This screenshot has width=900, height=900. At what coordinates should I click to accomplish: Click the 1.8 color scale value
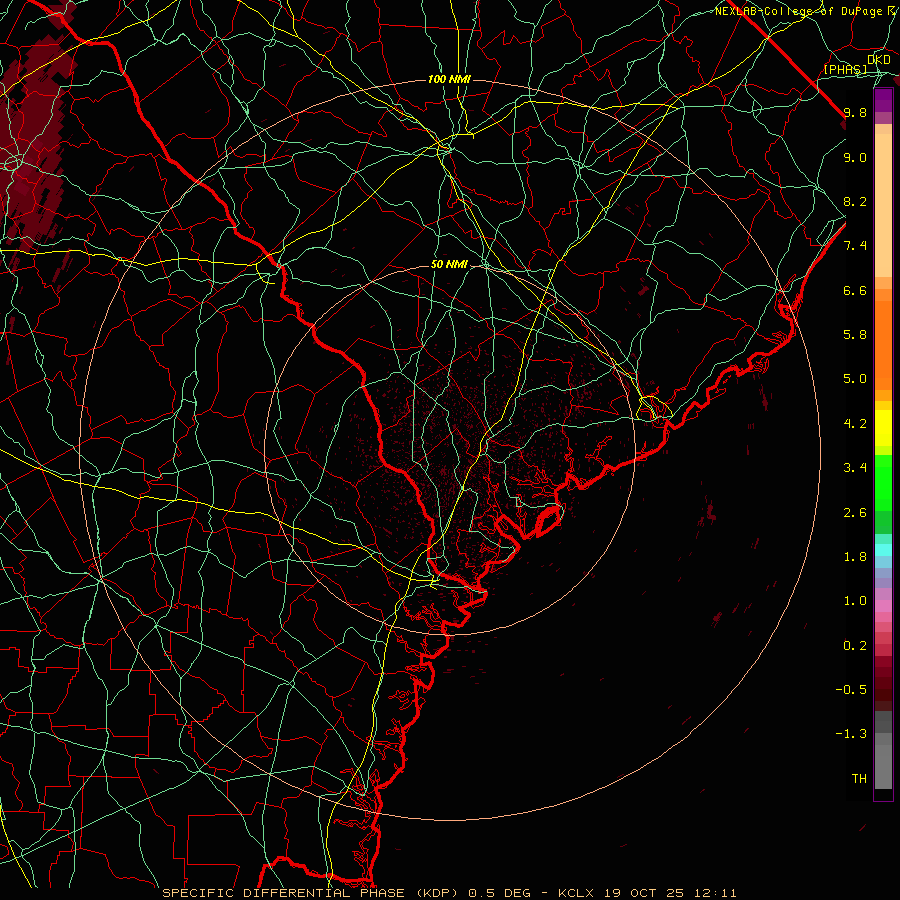tap(855, 557)
